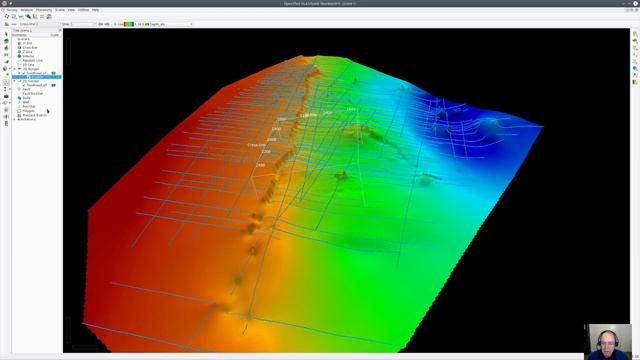Image resolution: width=640 pixels, height=360 pixels.
Task: Click the tree panel float button
Action: tap(60, 30)
